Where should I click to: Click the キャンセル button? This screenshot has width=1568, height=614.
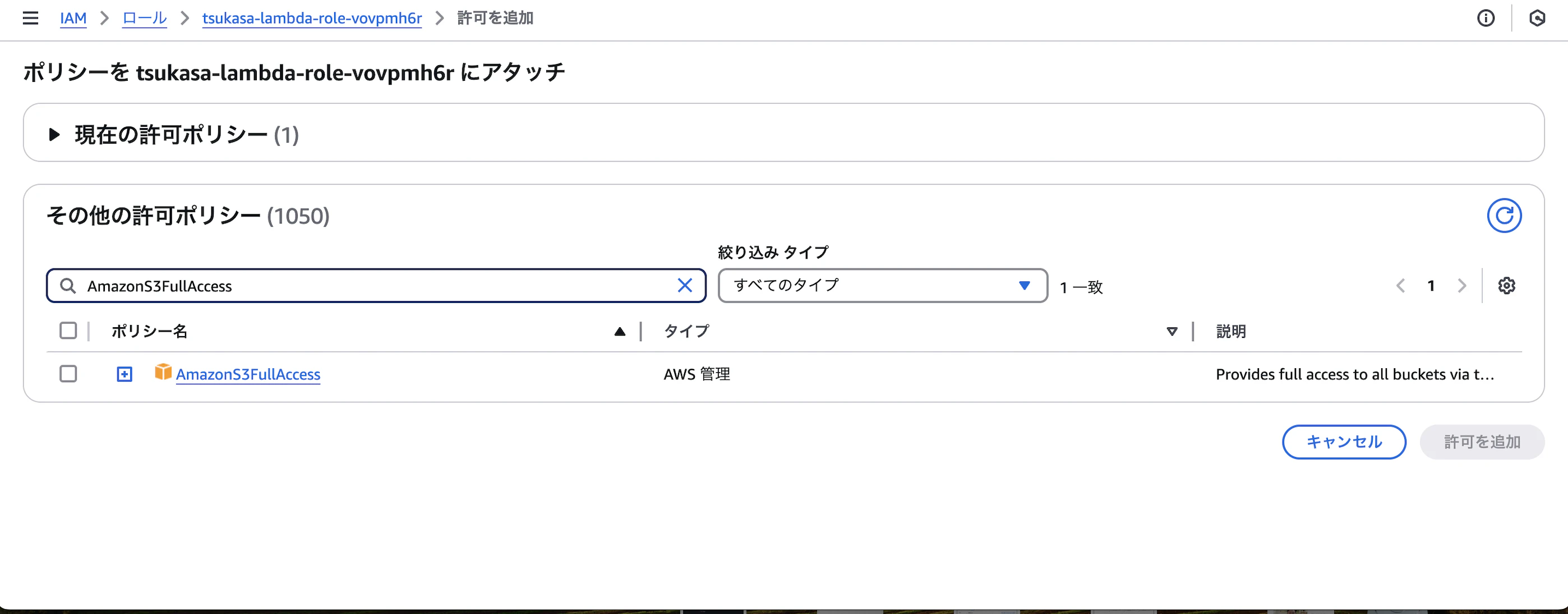pyautogui.click(x=1344, y=442)
